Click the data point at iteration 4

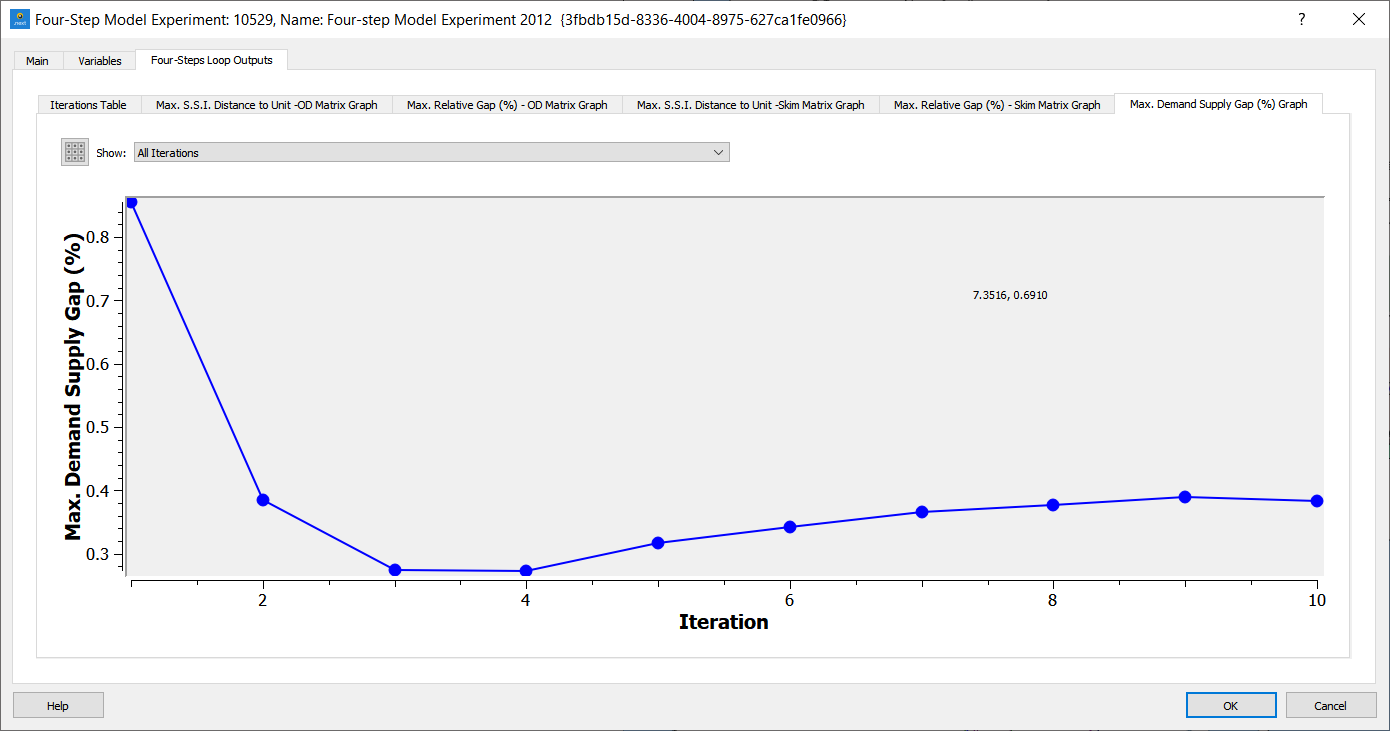coord(526,571)
